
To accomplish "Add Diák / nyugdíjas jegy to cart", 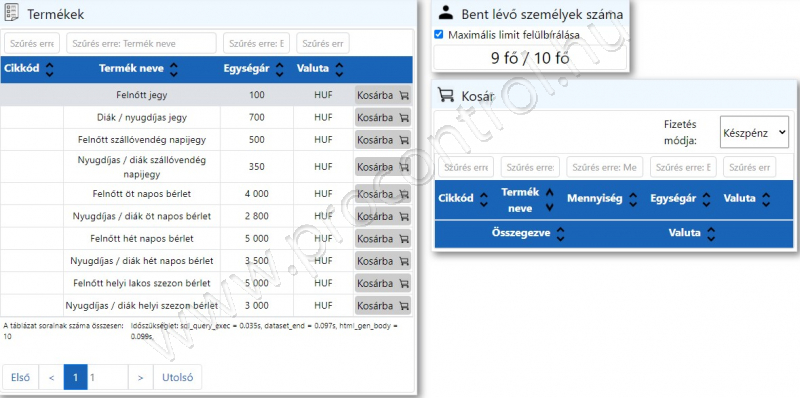I will (x=383, y=118).
